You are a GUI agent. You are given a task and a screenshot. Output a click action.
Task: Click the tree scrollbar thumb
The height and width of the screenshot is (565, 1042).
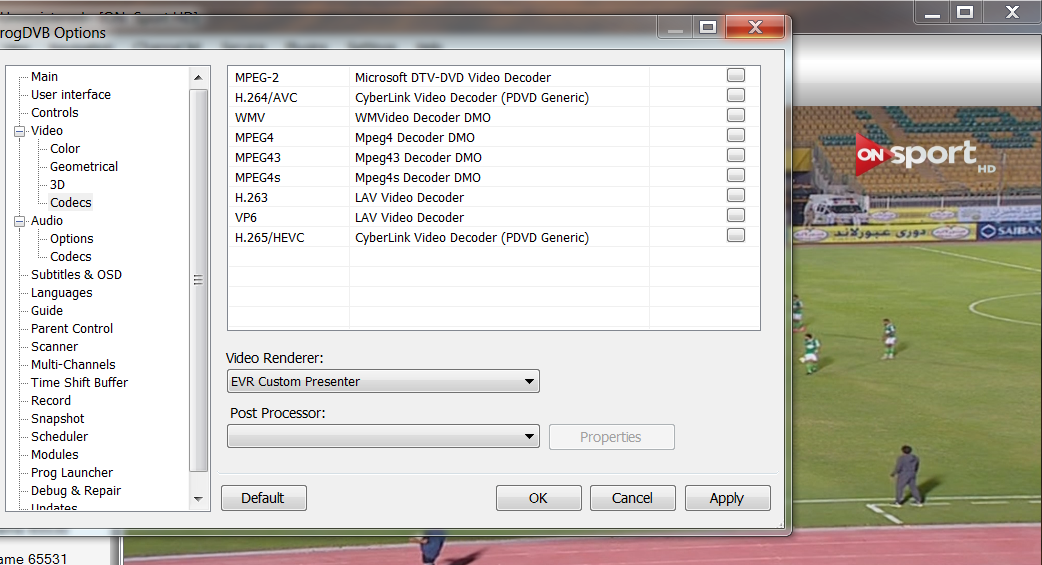(198, 280)
